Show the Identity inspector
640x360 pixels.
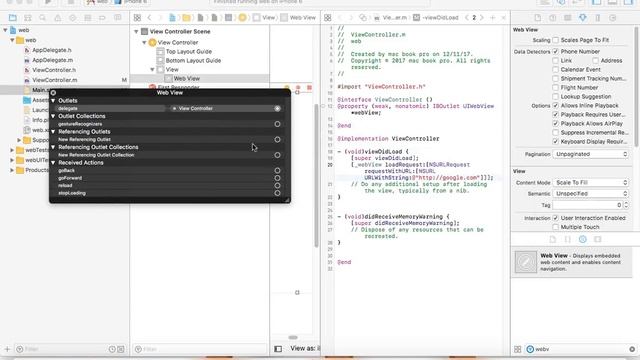tap(568, 18)
